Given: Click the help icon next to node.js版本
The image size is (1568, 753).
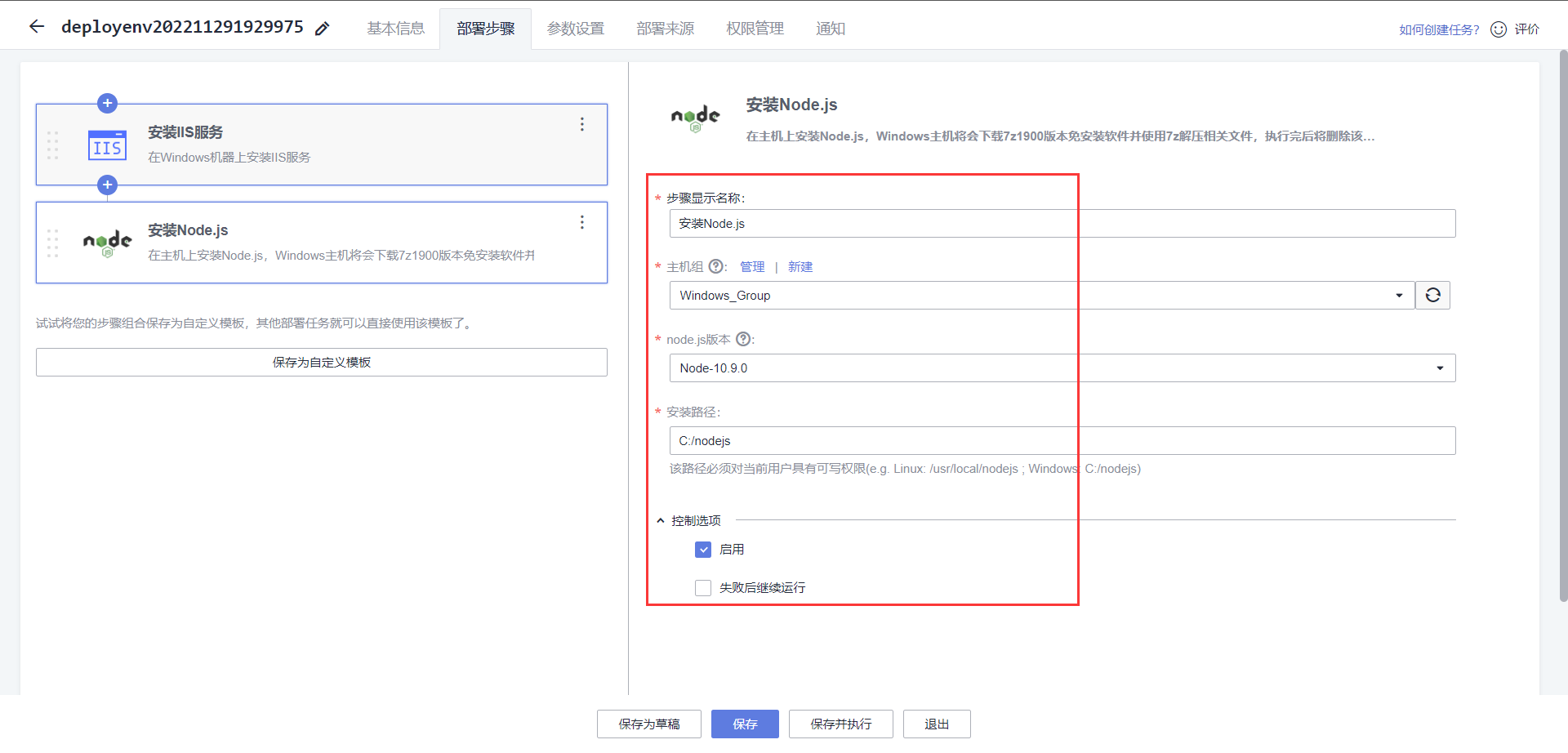Looking at the screenshot, I should tap(743, 338).
